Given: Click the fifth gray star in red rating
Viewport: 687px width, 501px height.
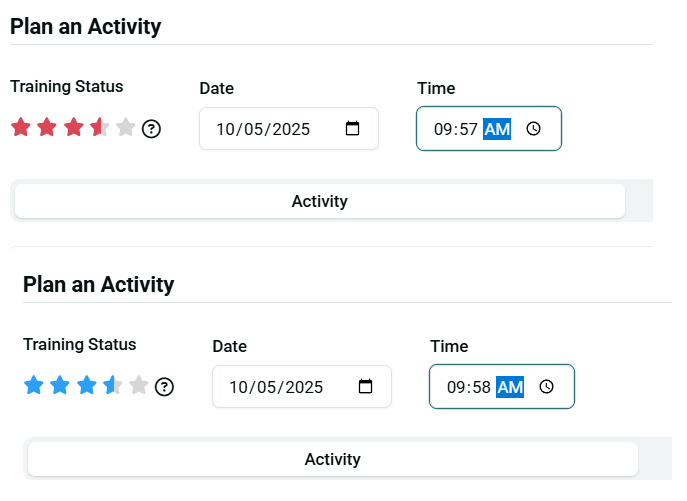Looking at the screenshot, I should (125, 128).
